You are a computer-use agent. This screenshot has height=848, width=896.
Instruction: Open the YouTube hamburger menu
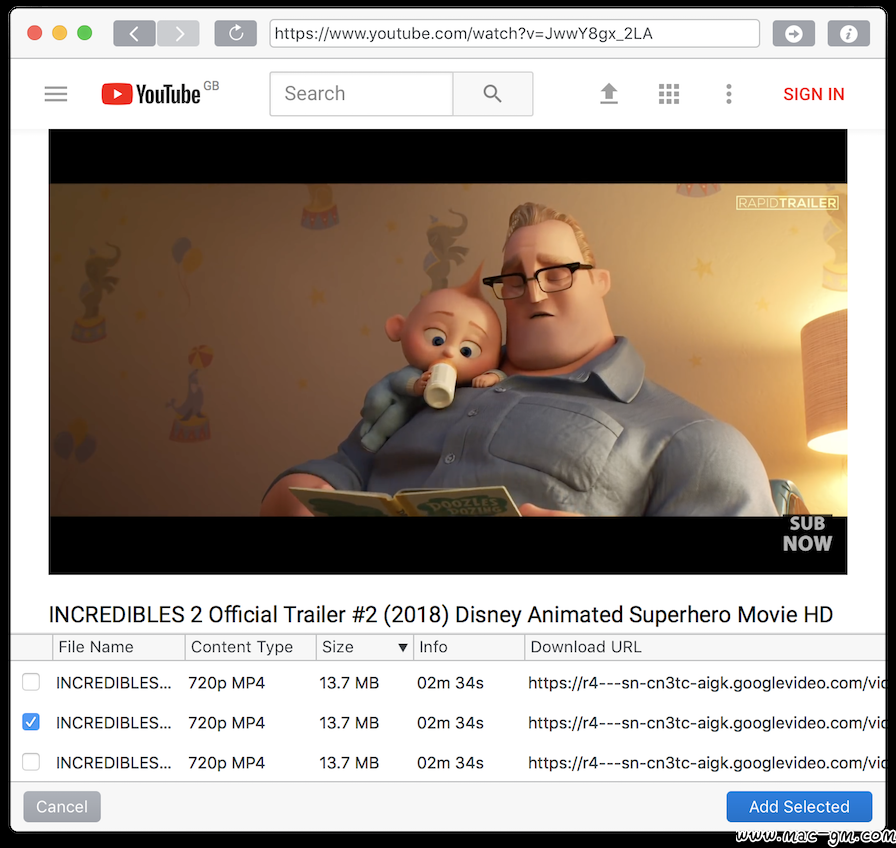coord(56,94)
